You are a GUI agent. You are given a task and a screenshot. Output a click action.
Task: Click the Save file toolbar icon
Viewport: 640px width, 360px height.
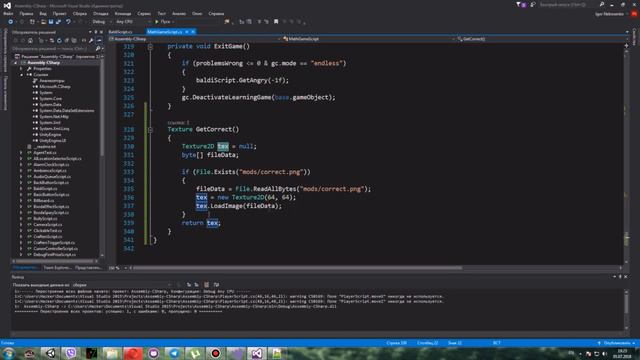[x=51, y=22]
